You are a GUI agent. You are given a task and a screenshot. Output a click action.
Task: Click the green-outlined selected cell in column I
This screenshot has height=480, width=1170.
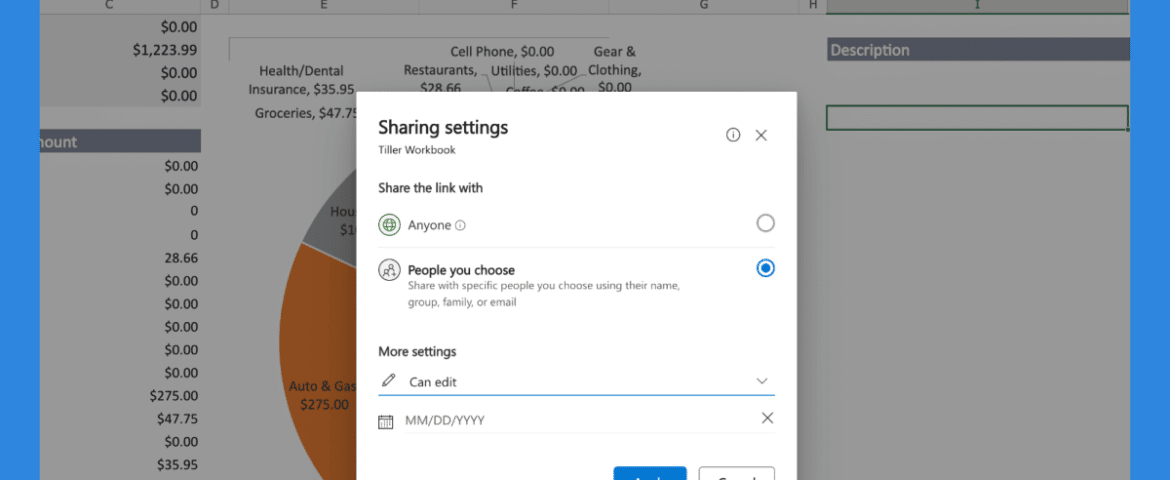tap(977, 118)
